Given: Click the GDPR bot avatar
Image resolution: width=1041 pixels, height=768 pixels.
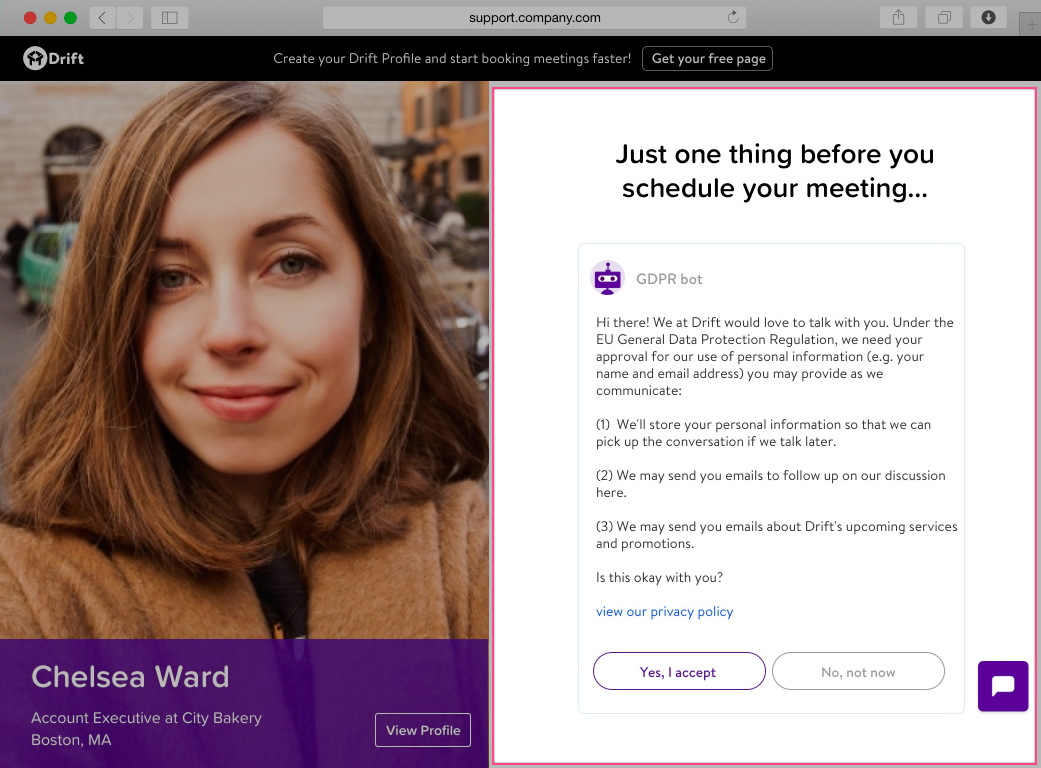Looking at the screenshot, I should click(607, 278).
